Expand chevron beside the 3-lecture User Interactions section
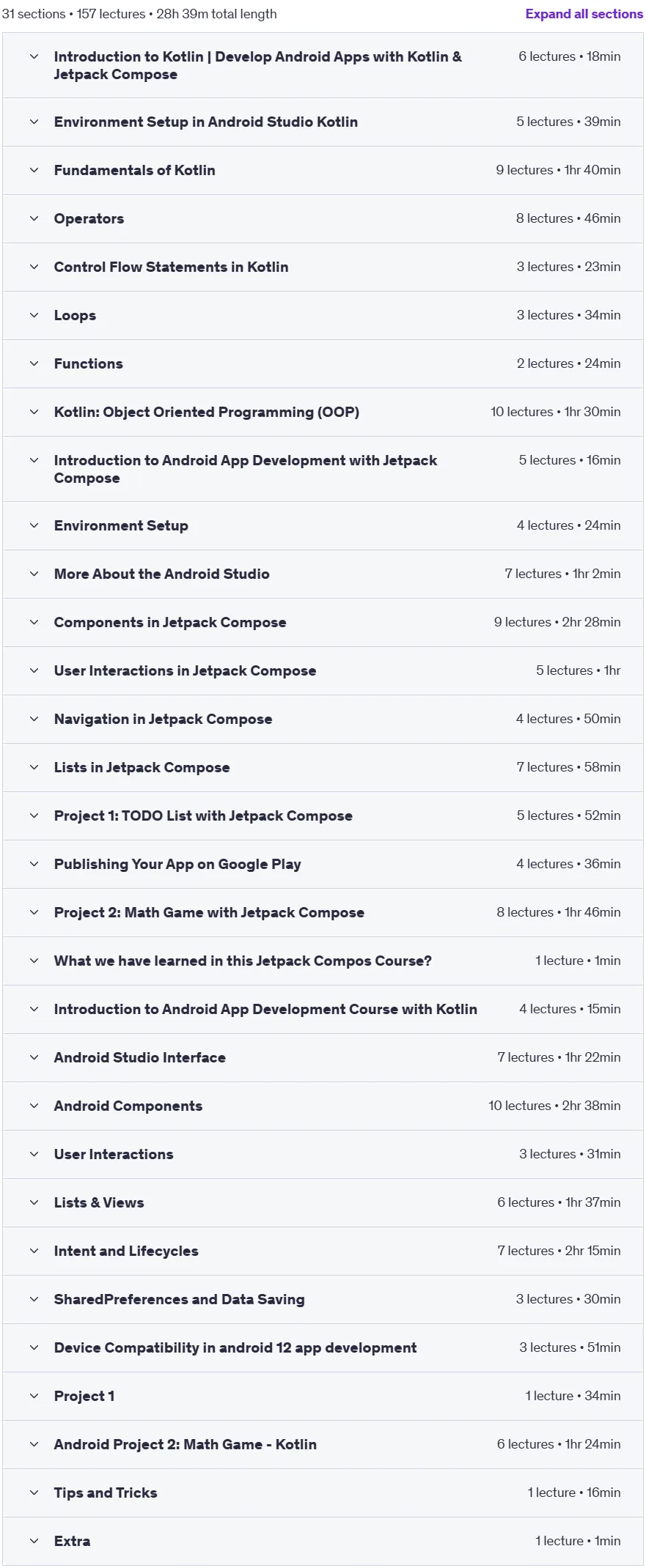 point(34,1154)
